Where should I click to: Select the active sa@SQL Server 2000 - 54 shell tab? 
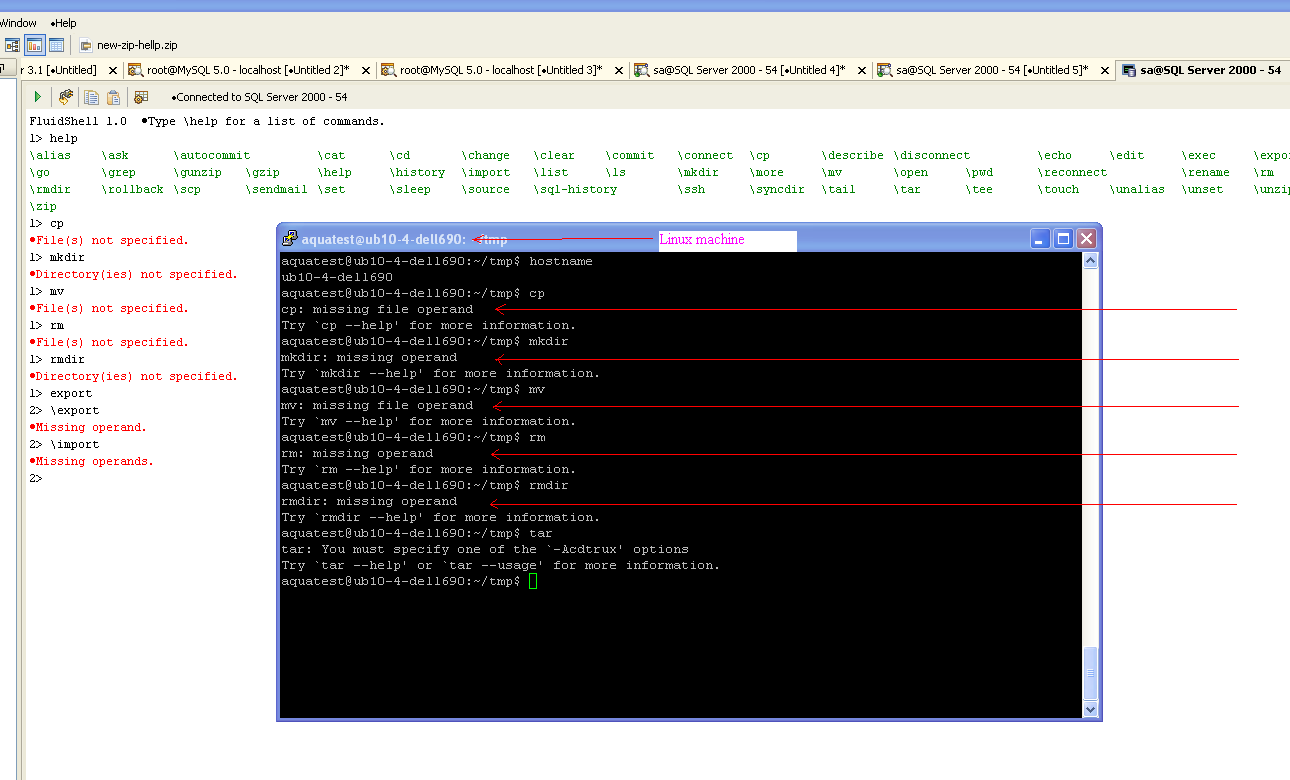click(1202, 70)
